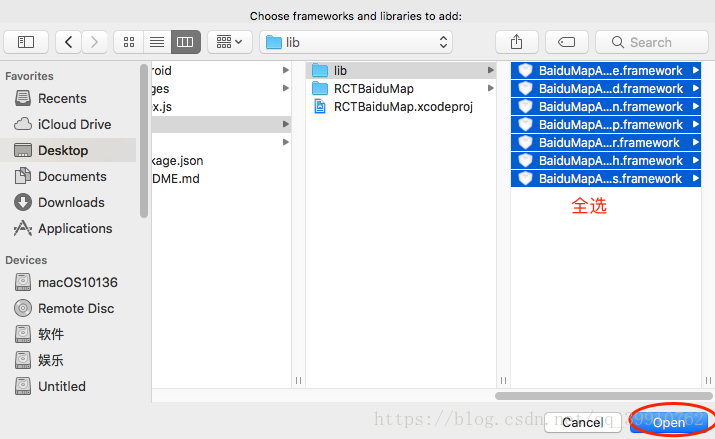
Task: Click shield icon of BaiduMapA...r.framework
Action: tap(525, 143)
